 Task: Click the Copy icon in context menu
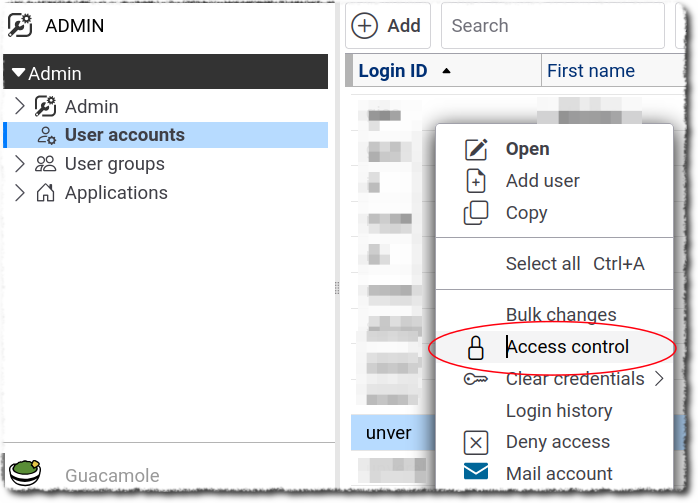click(477, 213)
